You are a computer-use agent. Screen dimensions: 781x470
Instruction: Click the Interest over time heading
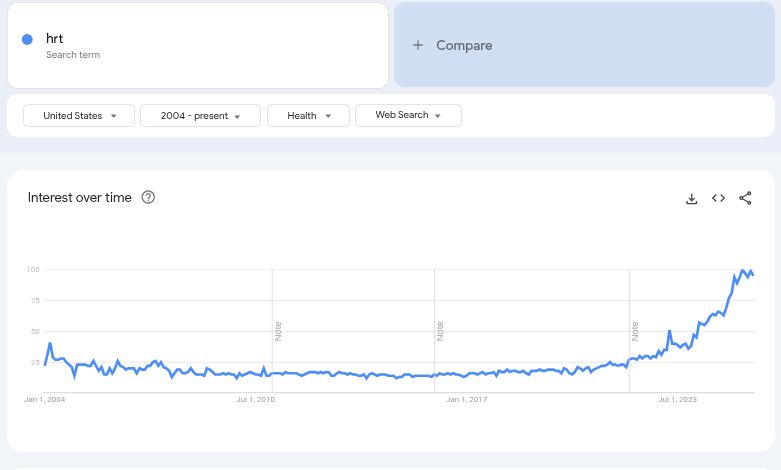coord(80,198)
